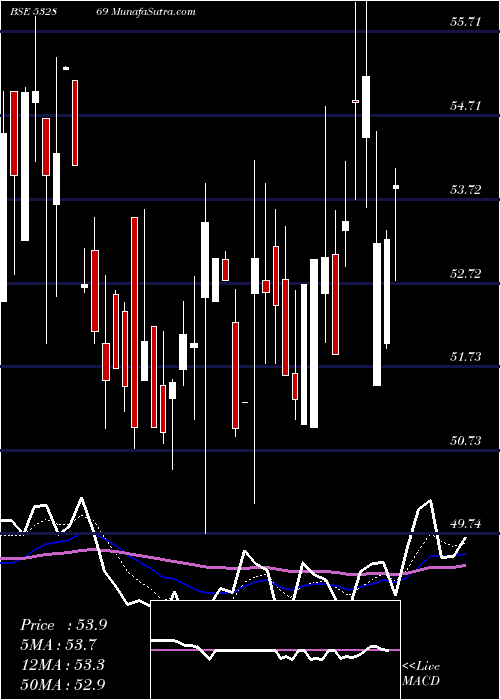Click the 5MA : 53.7 value

pos(59,645)
